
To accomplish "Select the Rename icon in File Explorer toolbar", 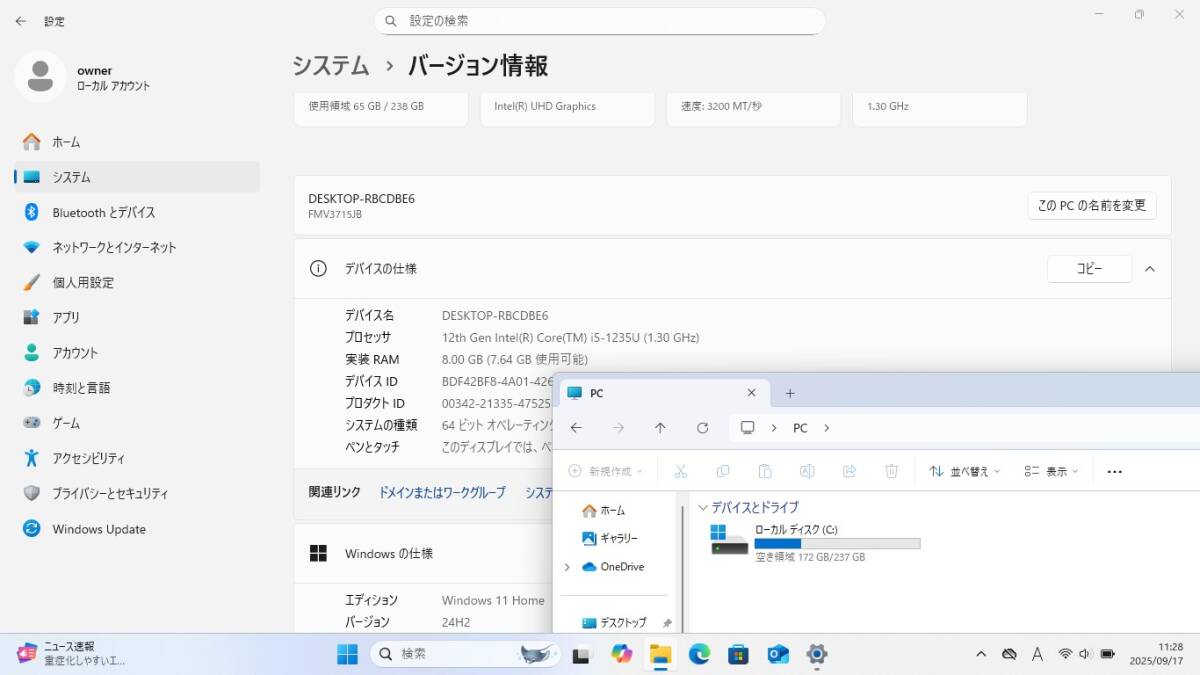I will (807, 470).
